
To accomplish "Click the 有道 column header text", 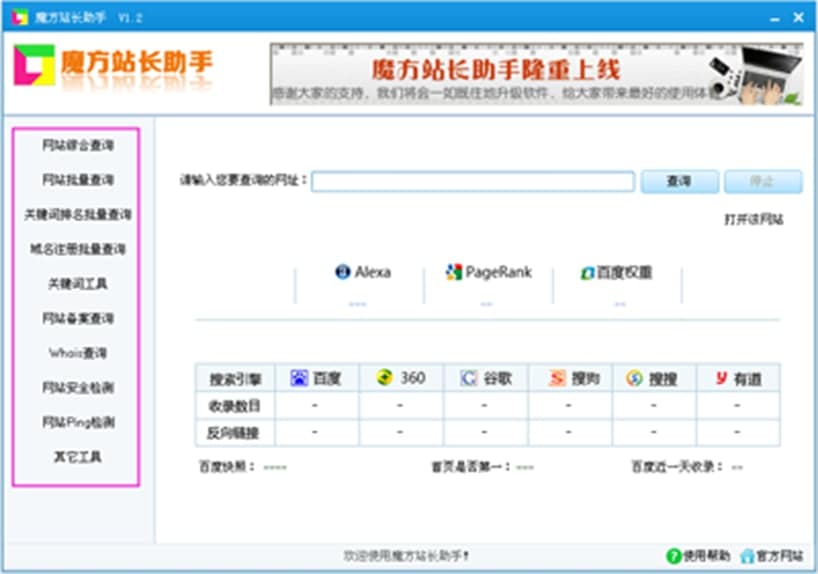I will (x=748, y=378).
